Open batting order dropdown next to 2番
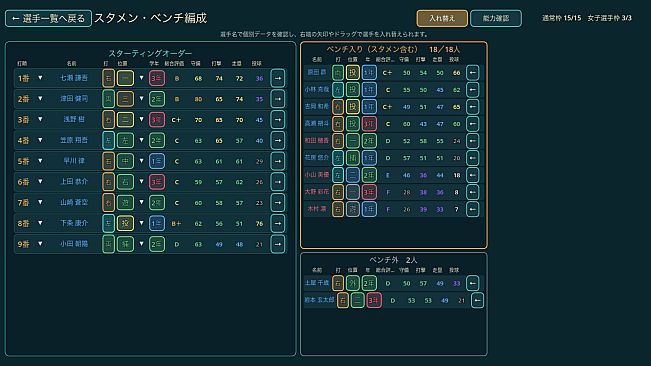 point(40,98)
